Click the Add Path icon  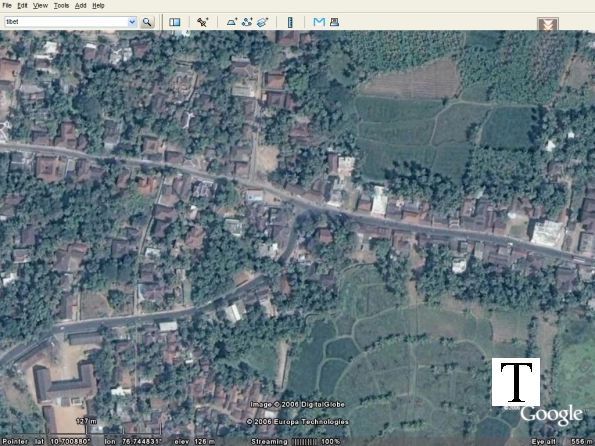point(247,22)
